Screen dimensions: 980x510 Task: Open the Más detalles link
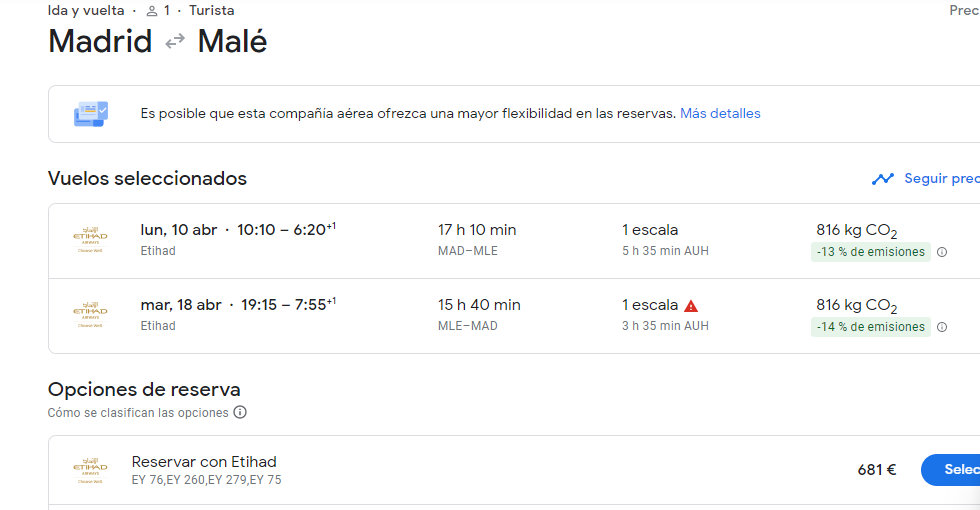pyautogui.click(x=720, y=113)
